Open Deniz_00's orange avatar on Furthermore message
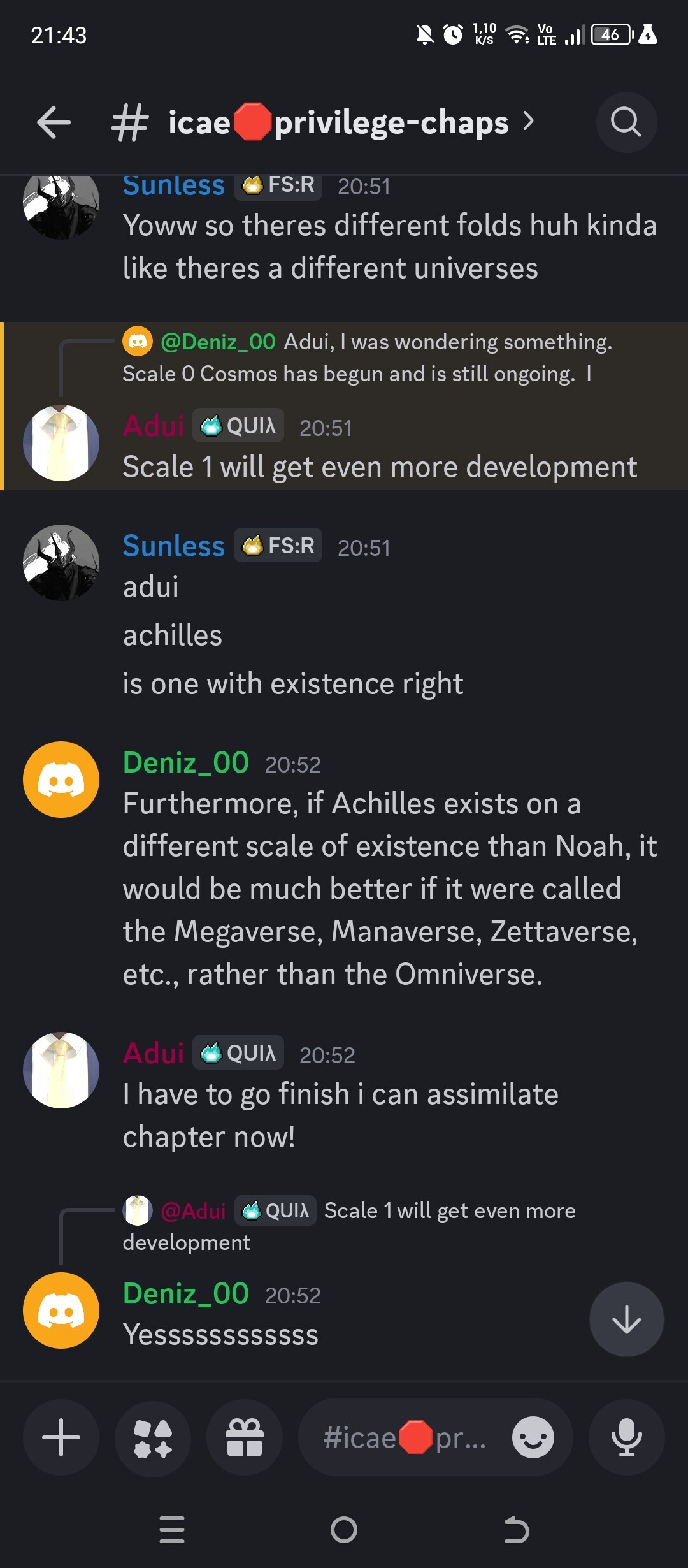688x1568 pixels. [x=61, y=780]
